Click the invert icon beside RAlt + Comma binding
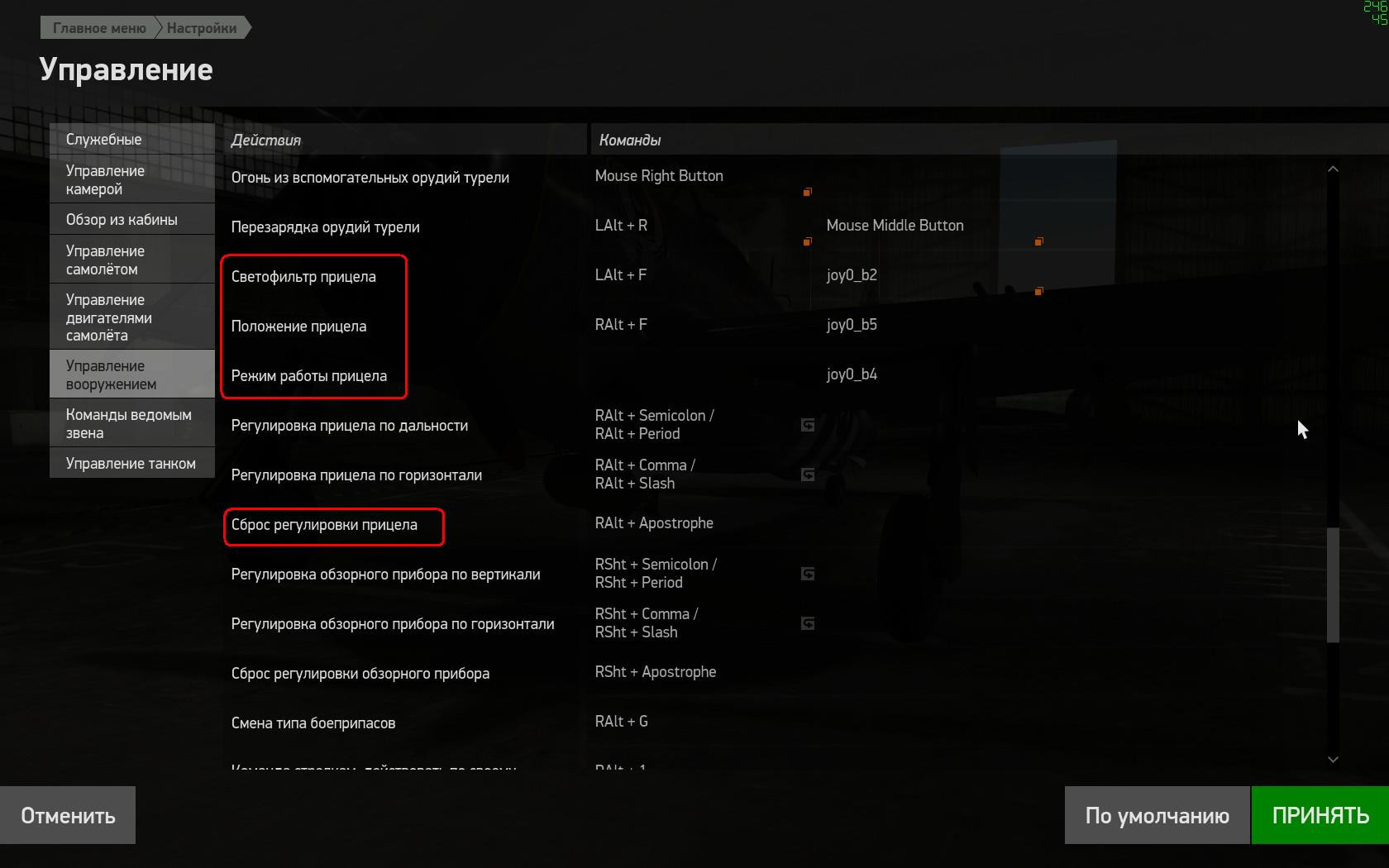This screenshot has height=868, width=1389. 808,475
